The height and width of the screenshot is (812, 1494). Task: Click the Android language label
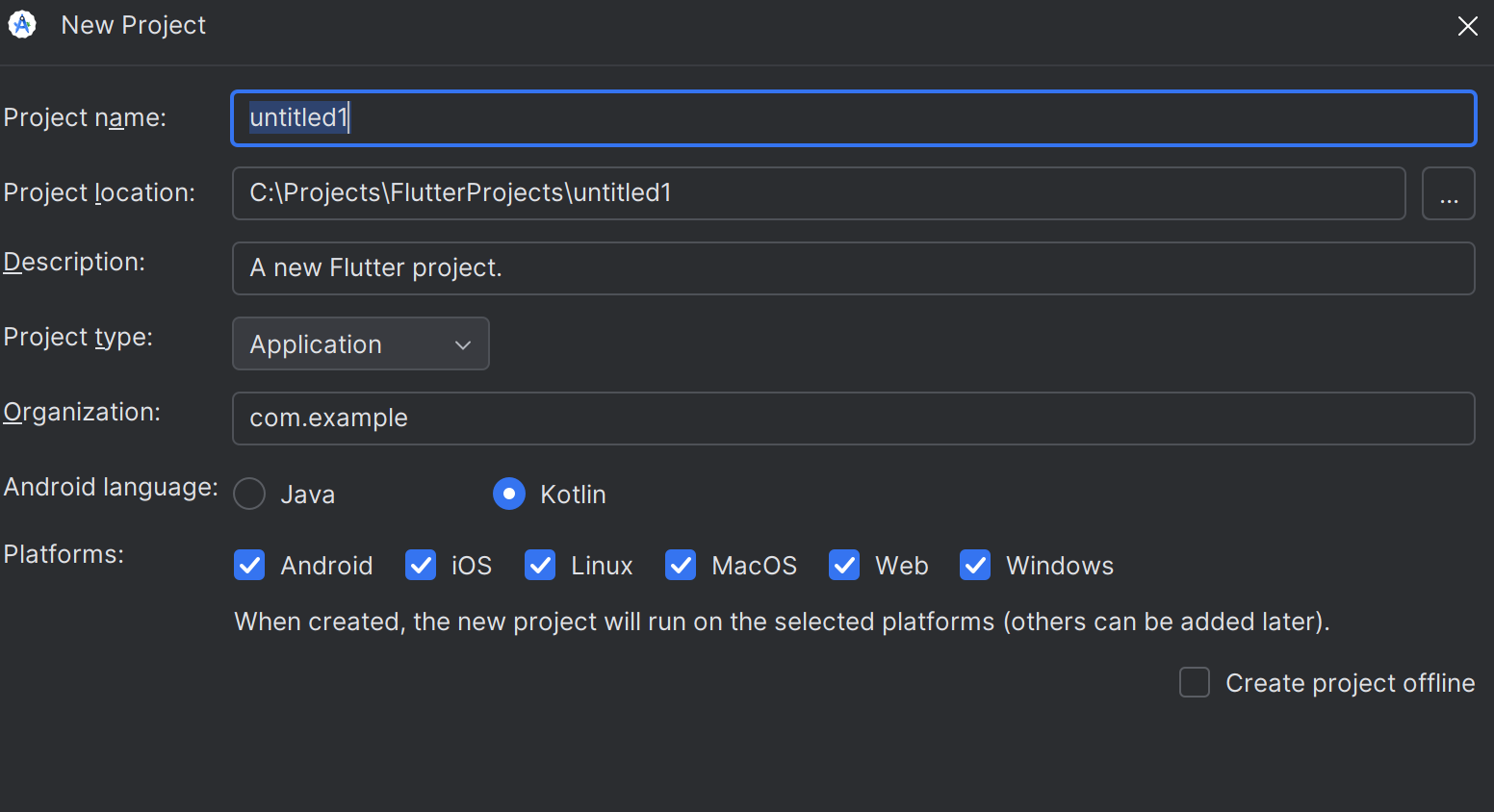(x=111, y=487)
